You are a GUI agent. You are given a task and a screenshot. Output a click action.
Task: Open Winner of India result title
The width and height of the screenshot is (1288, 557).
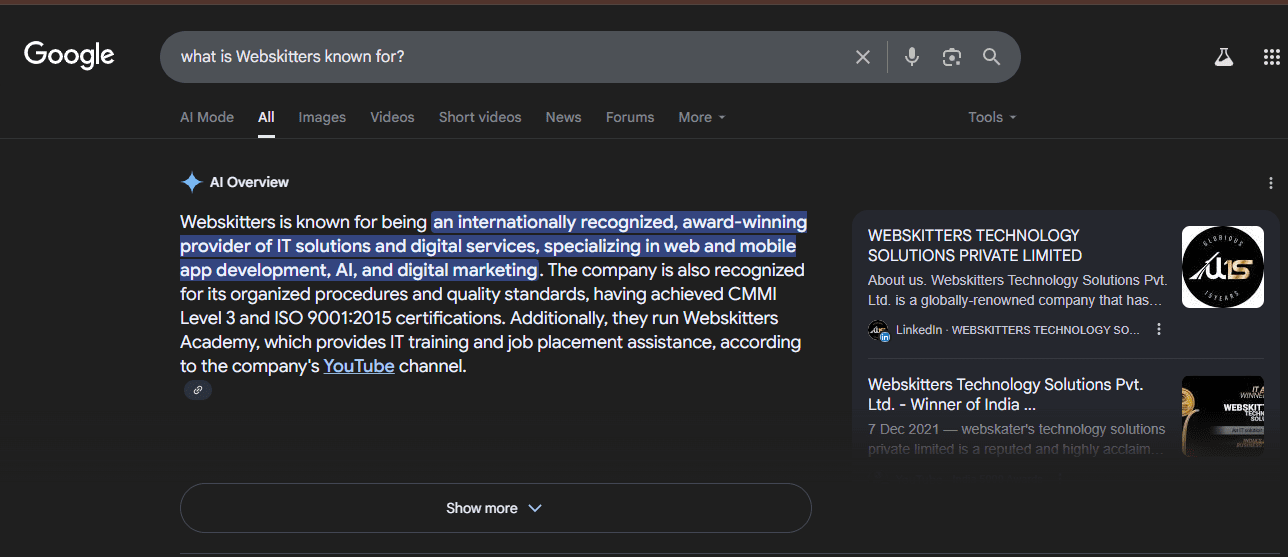1006,394
